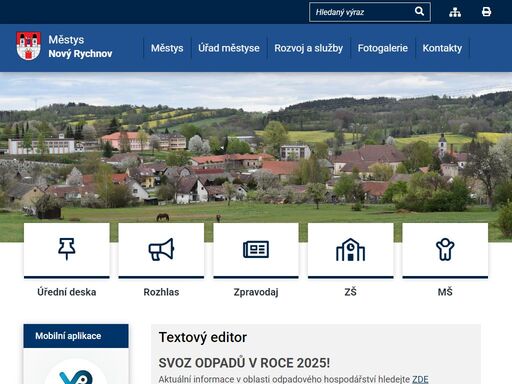The width and height of the screenshot is (512, 384).
Task: Click the printer icon
Action: click(x=486, y=12)
